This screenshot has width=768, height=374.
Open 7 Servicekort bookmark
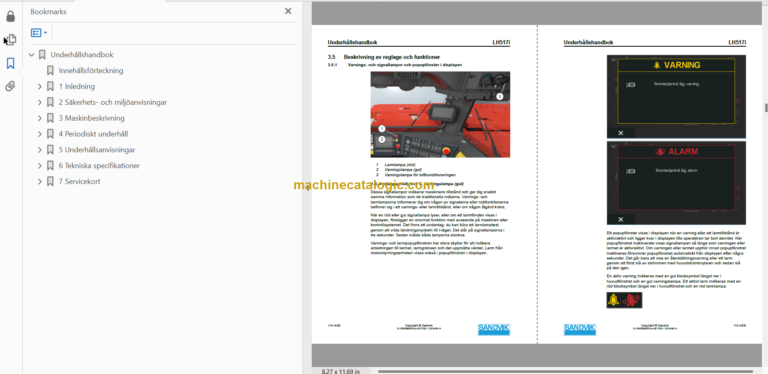[79, 181]
